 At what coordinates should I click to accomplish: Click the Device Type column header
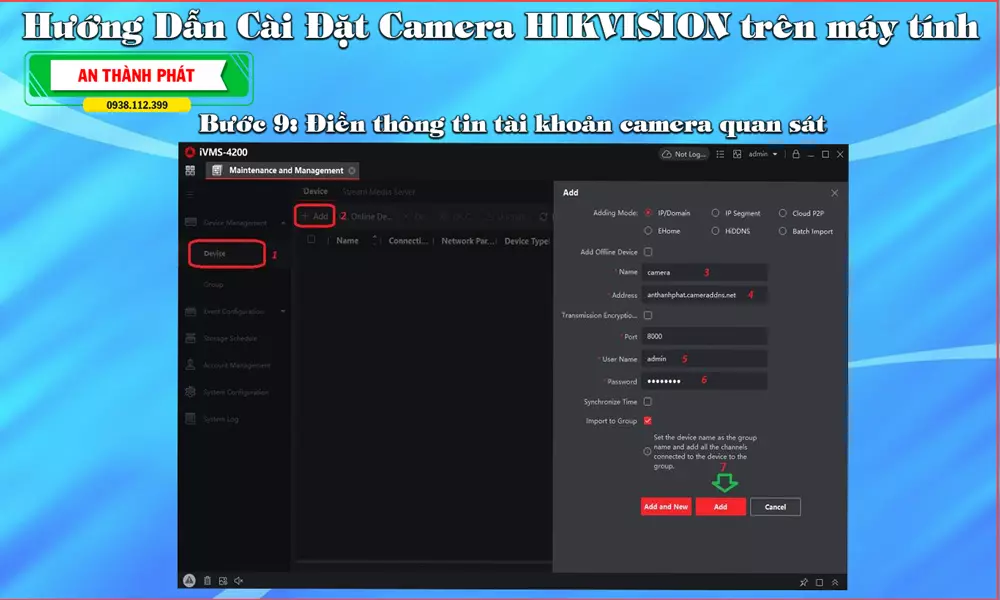(x=527, y=241)
